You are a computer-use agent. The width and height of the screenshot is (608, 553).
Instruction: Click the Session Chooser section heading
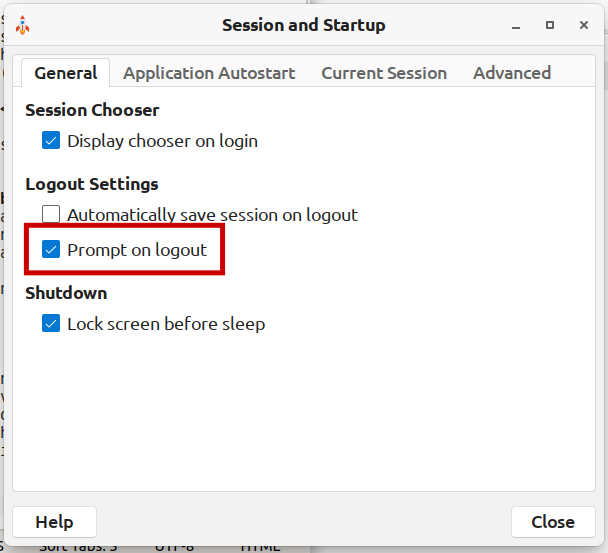pyautogui.click(x=92, y=110)
